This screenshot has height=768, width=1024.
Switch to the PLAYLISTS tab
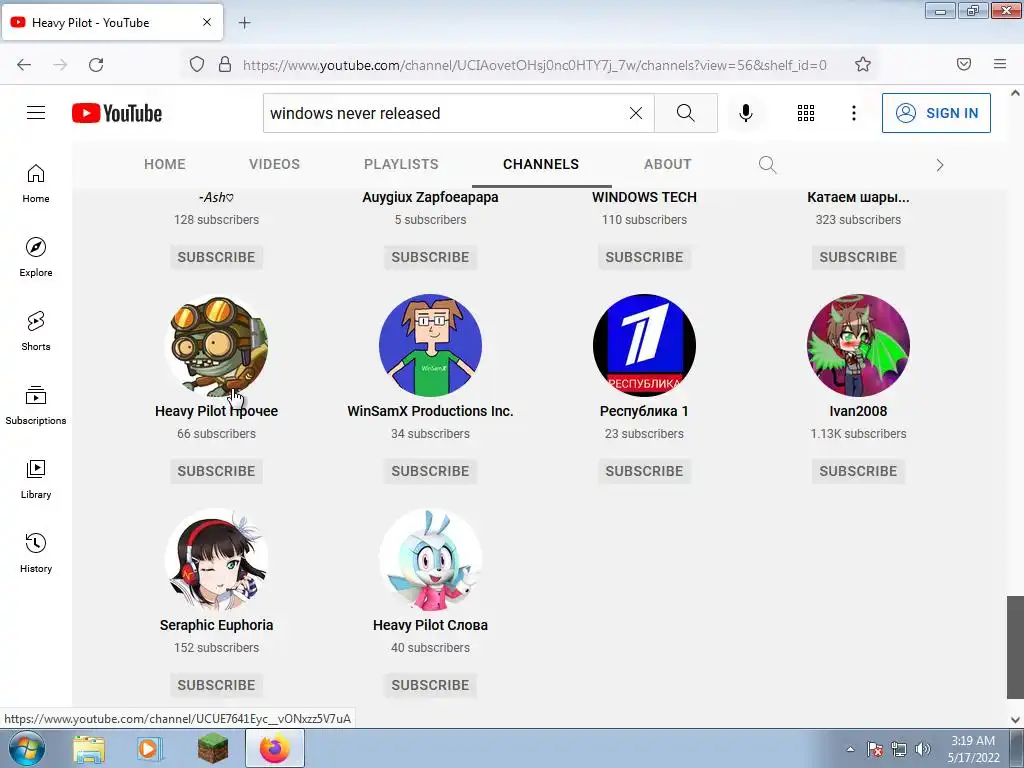tap(401, 165)
